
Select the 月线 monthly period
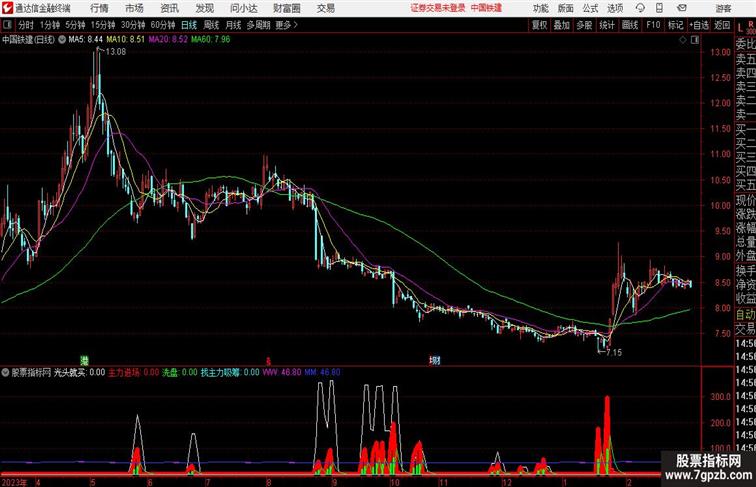point(233,25)
